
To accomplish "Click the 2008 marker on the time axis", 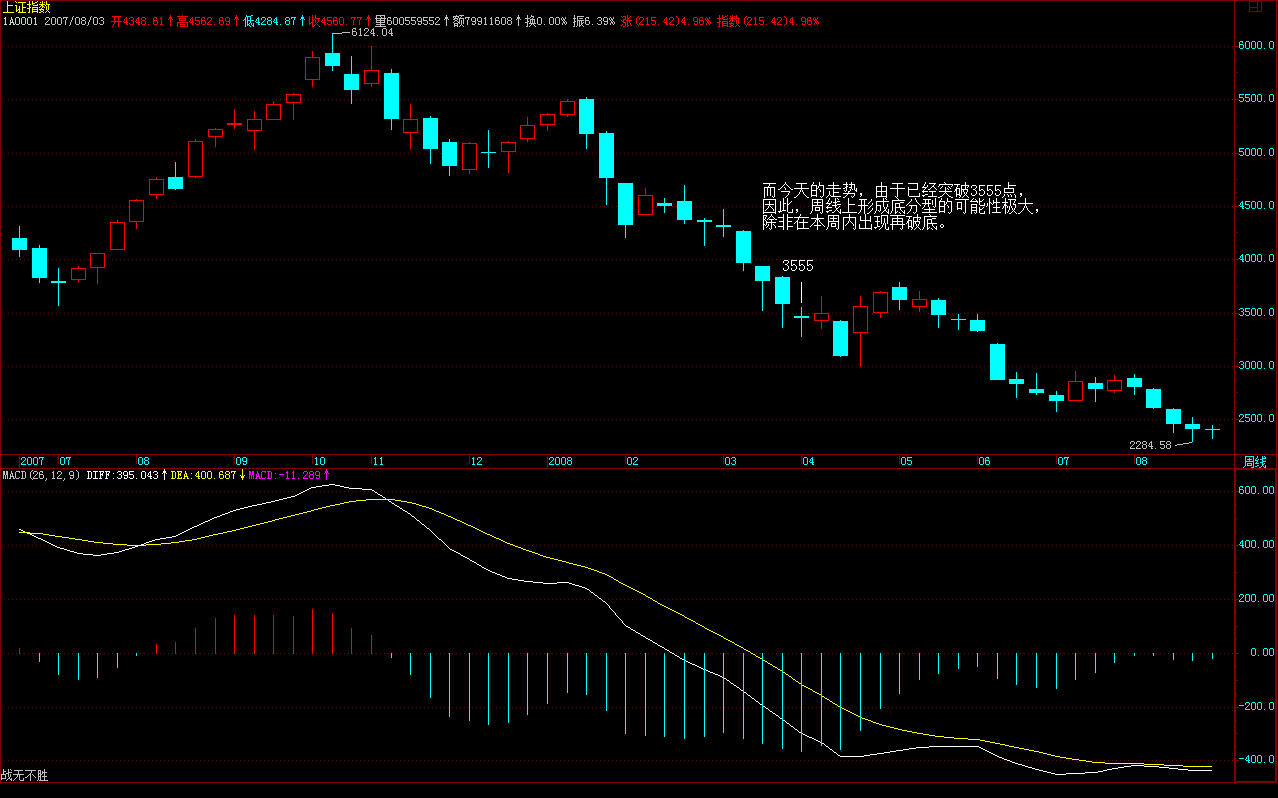I will click(x=560, y=462).
